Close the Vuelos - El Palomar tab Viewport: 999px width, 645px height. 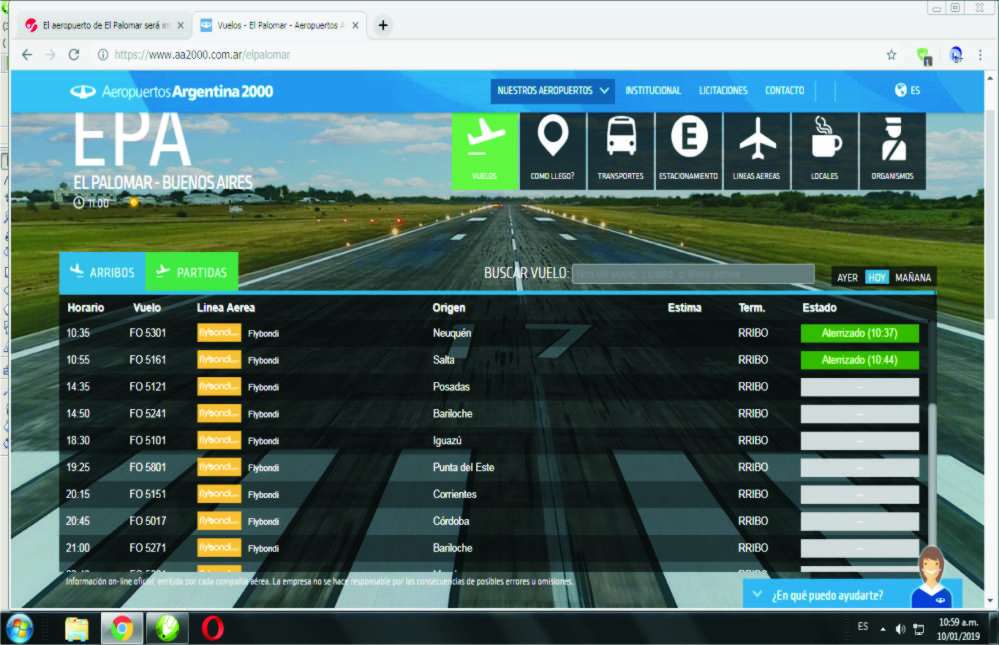coord(355,25)
